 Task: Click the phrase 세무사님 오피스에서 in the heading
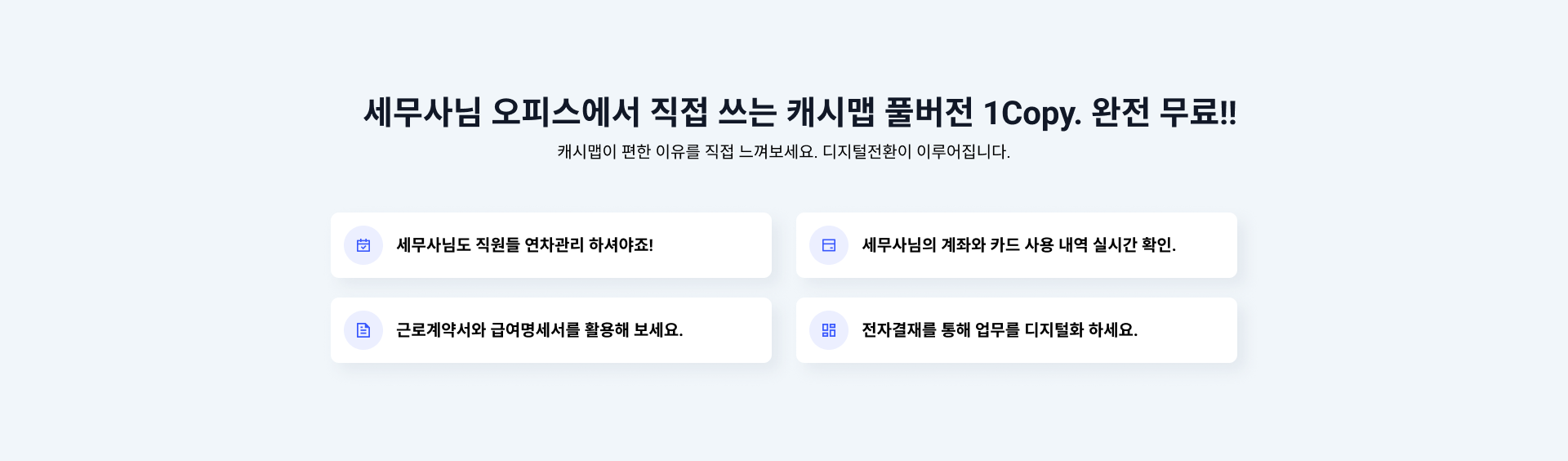tap(502, 112)
